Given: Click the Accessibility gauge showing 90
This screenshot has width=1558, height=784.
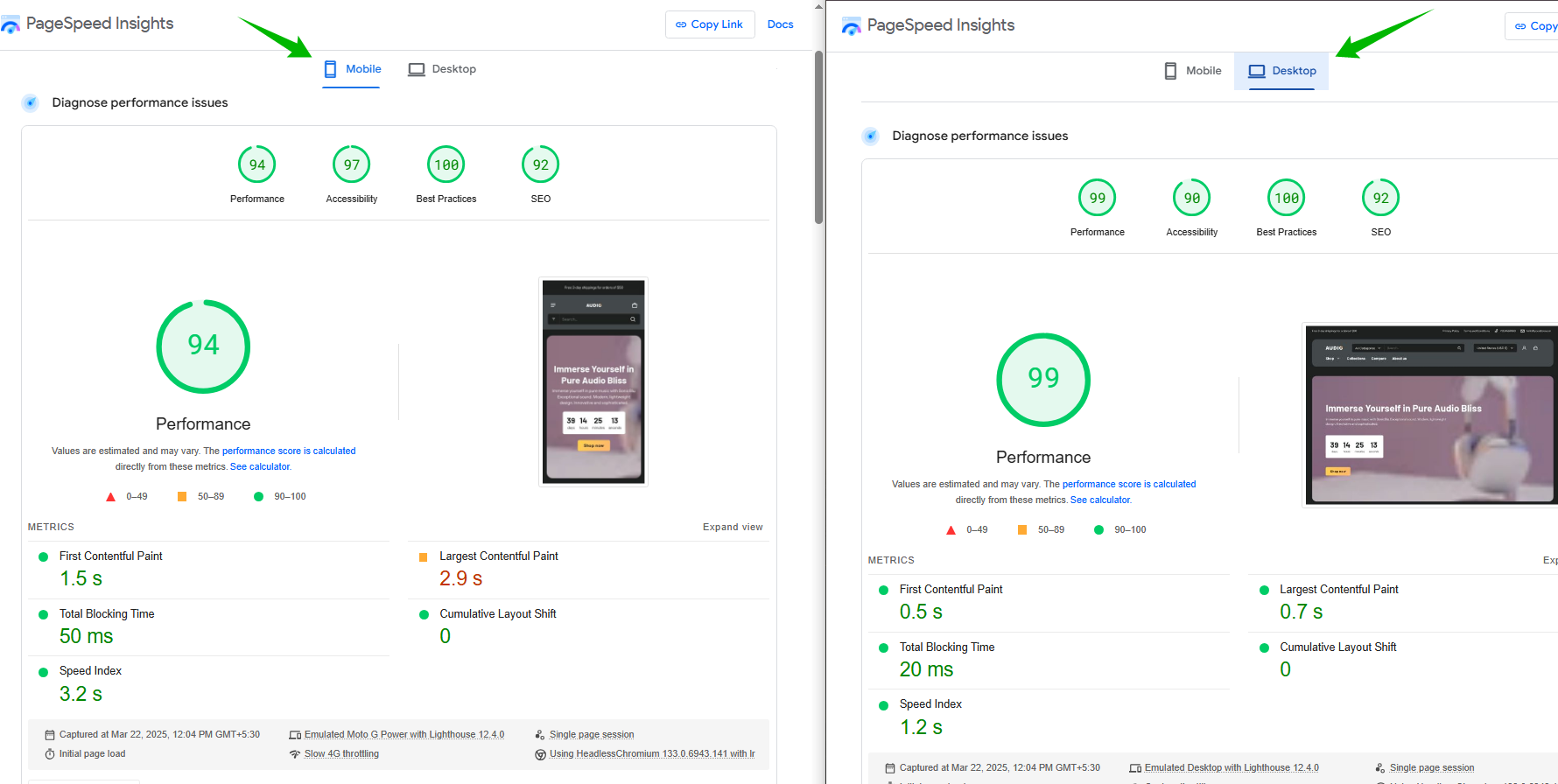Looking at the screenshot, I should [1191, 198].
